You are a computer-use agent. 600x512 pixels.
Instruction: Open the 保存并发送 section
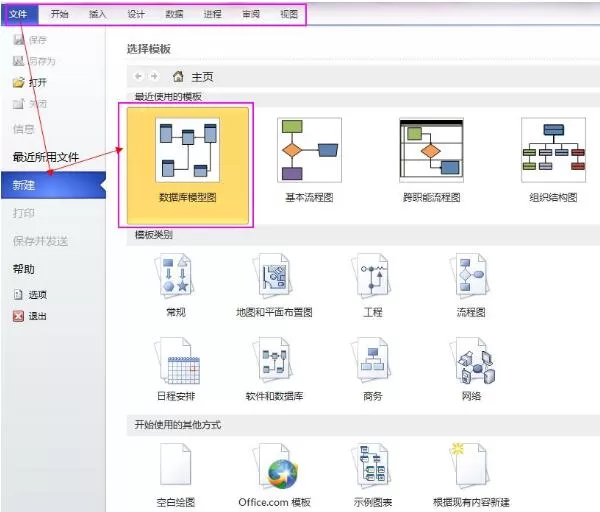(x=40, y=241)
